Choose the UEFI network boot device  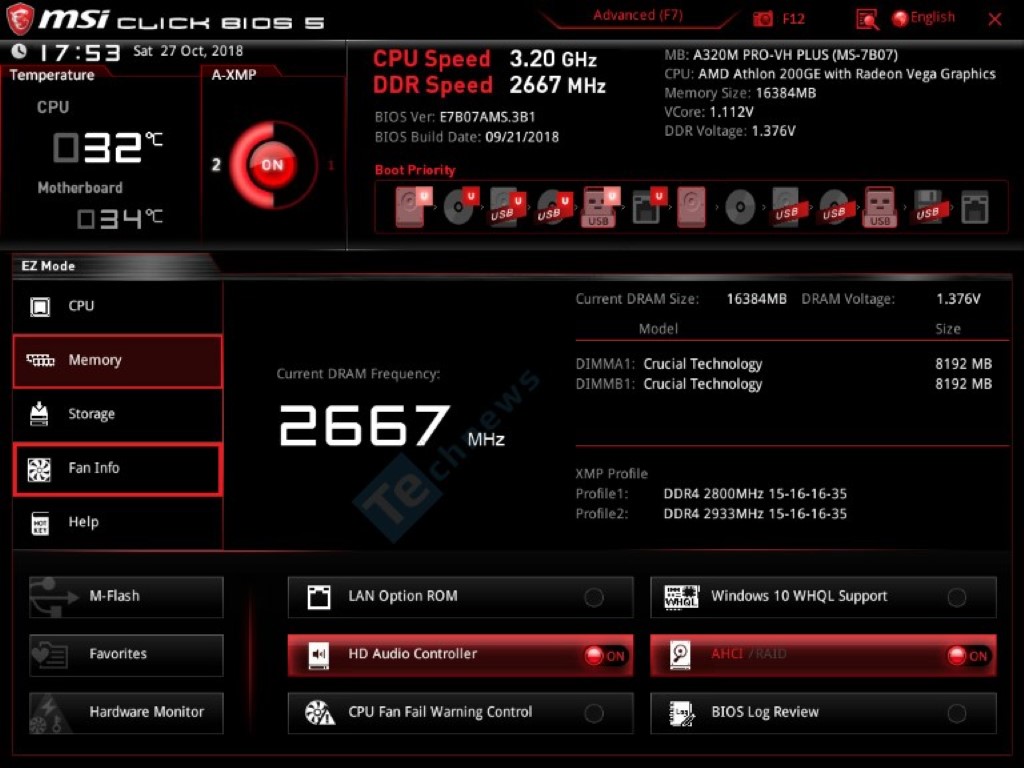[649, 207]
